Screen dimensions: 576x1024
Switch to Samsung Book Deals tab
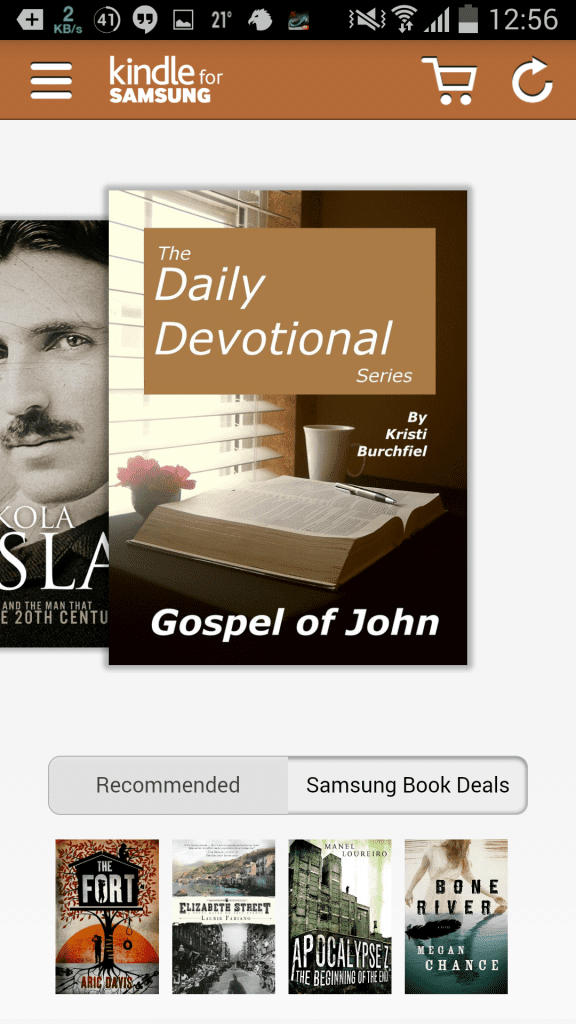click(408, 785)
